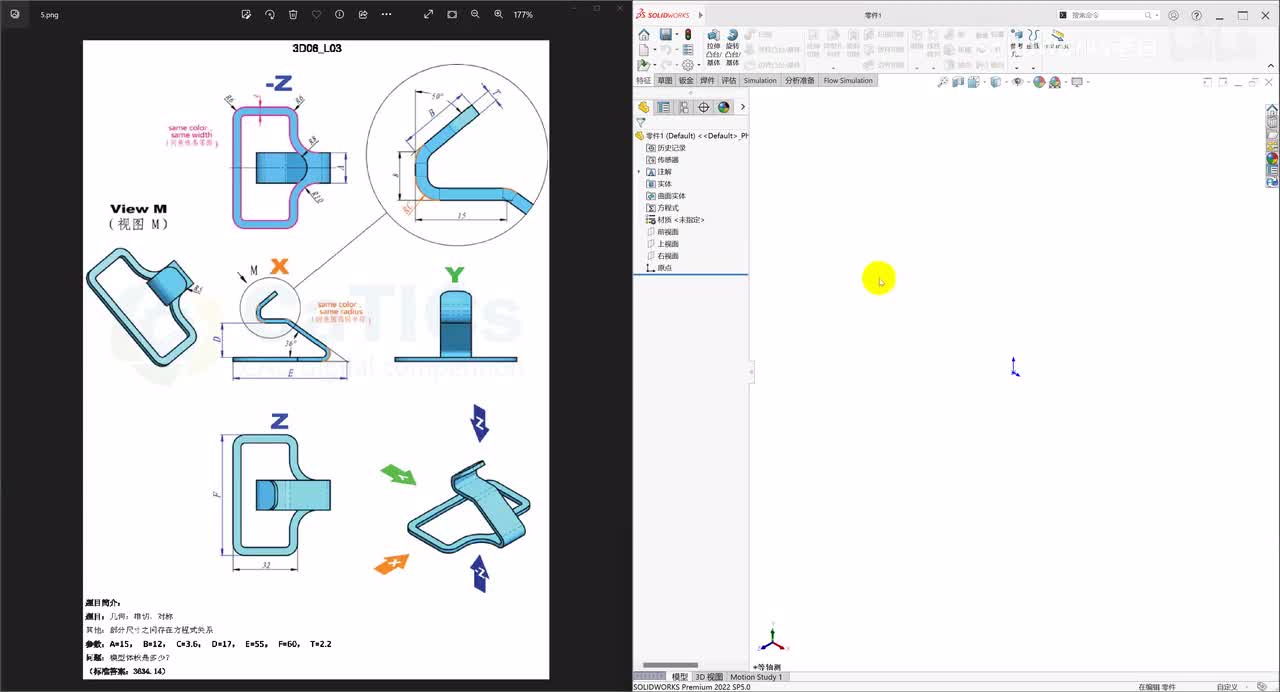1280x692 pixels.
Task: Edit image icon in photo viewer
Action: tap(246, 14)
